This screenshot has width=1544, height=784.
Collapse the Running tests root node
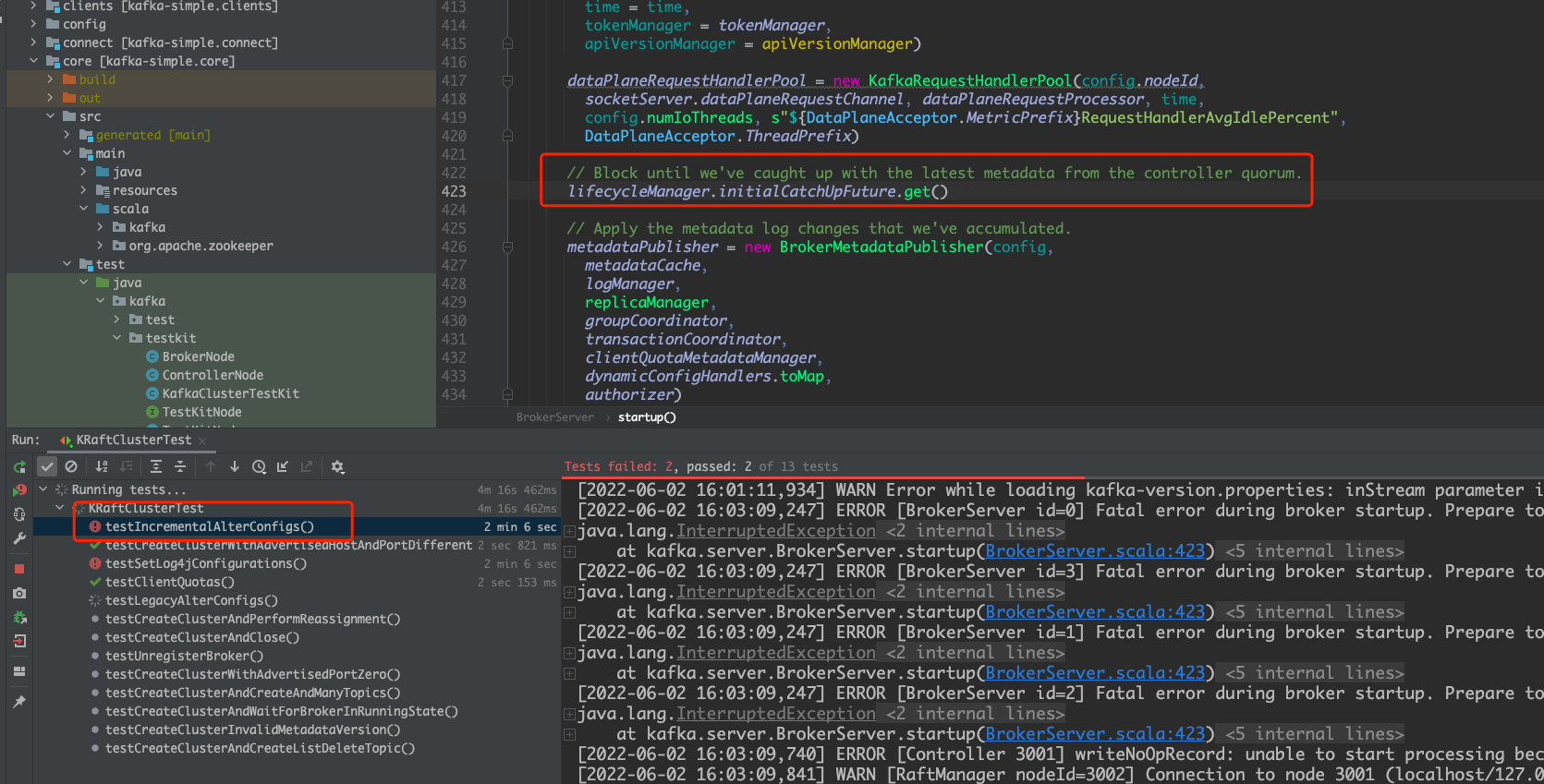[x=43, y=489]
